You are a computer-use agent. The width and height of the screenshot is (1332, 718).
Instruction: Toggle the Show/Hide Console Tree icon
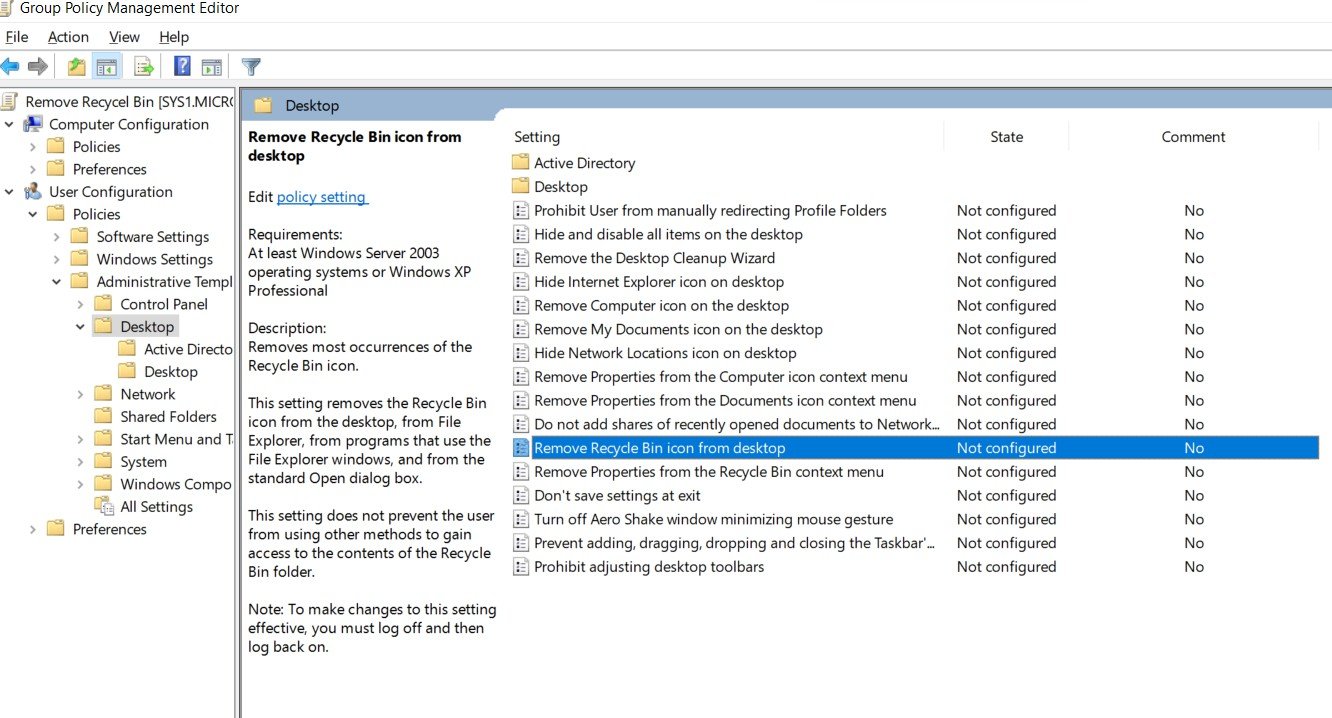[x=107, y=67]
